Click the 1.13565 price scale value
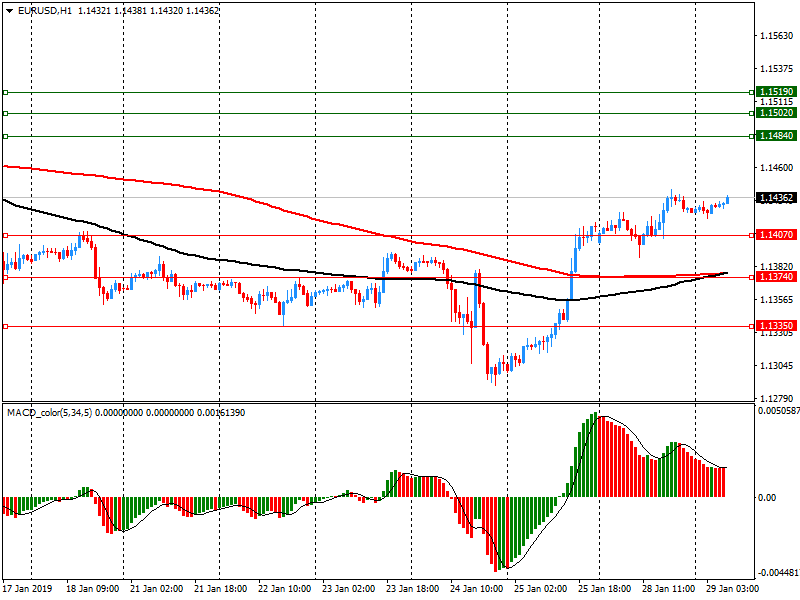This screenshot has width=800, height=600. click(777, 299)
